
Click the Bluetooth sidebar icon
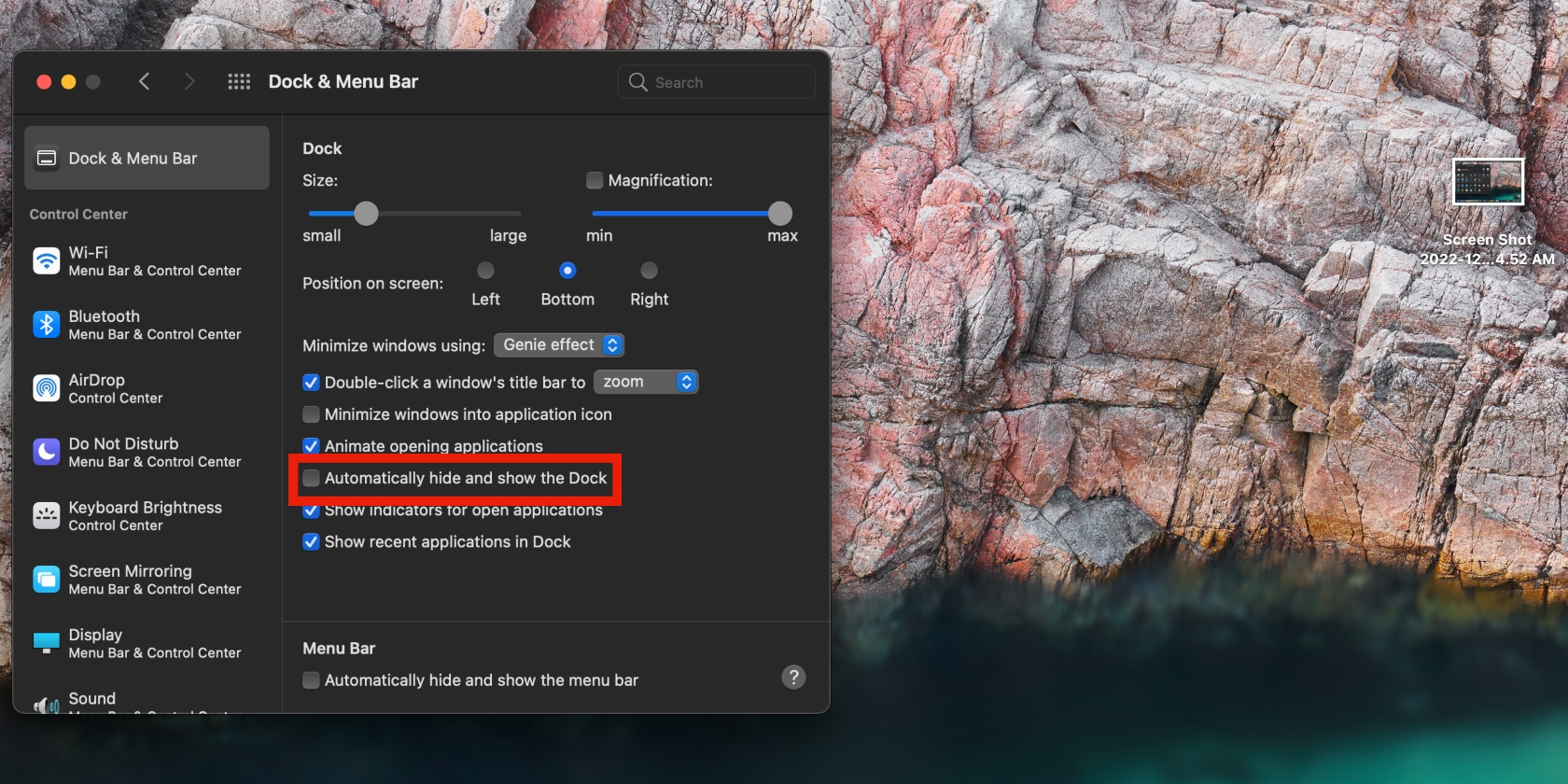coord(46,325)
